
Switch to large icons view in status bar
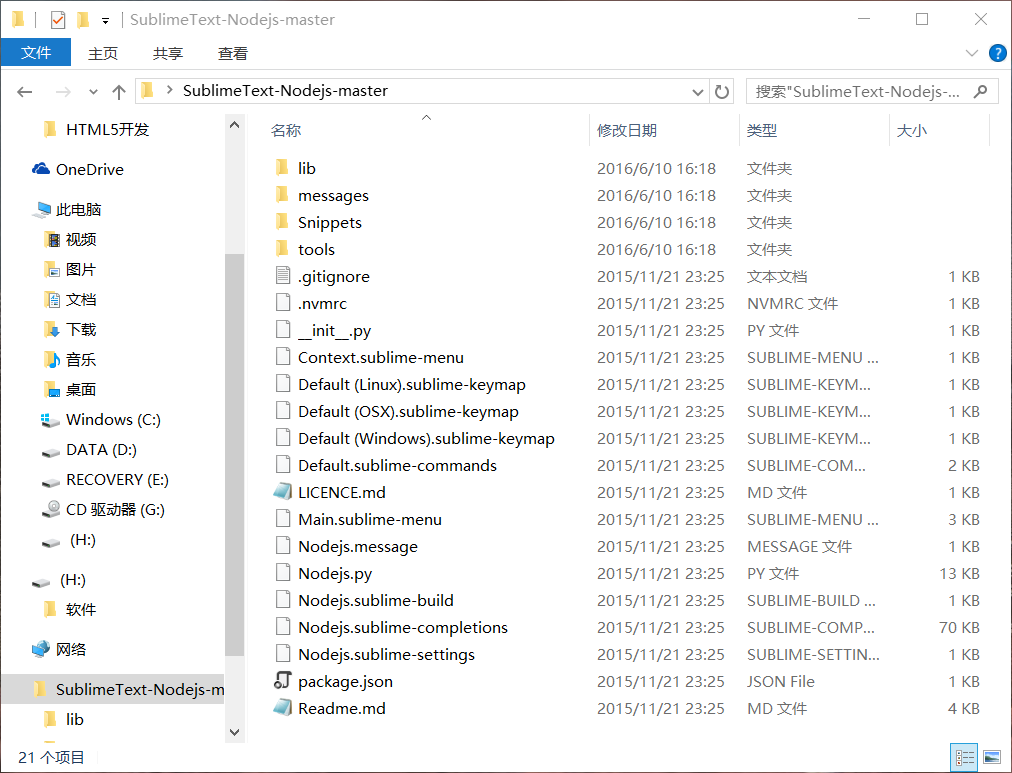pos(991,757)
